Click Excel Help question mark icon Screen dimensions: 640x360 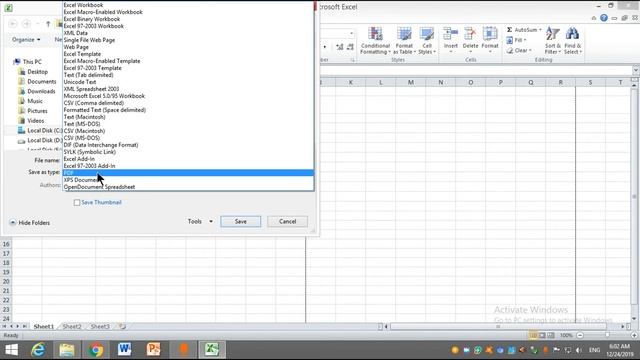coord(604,18)
